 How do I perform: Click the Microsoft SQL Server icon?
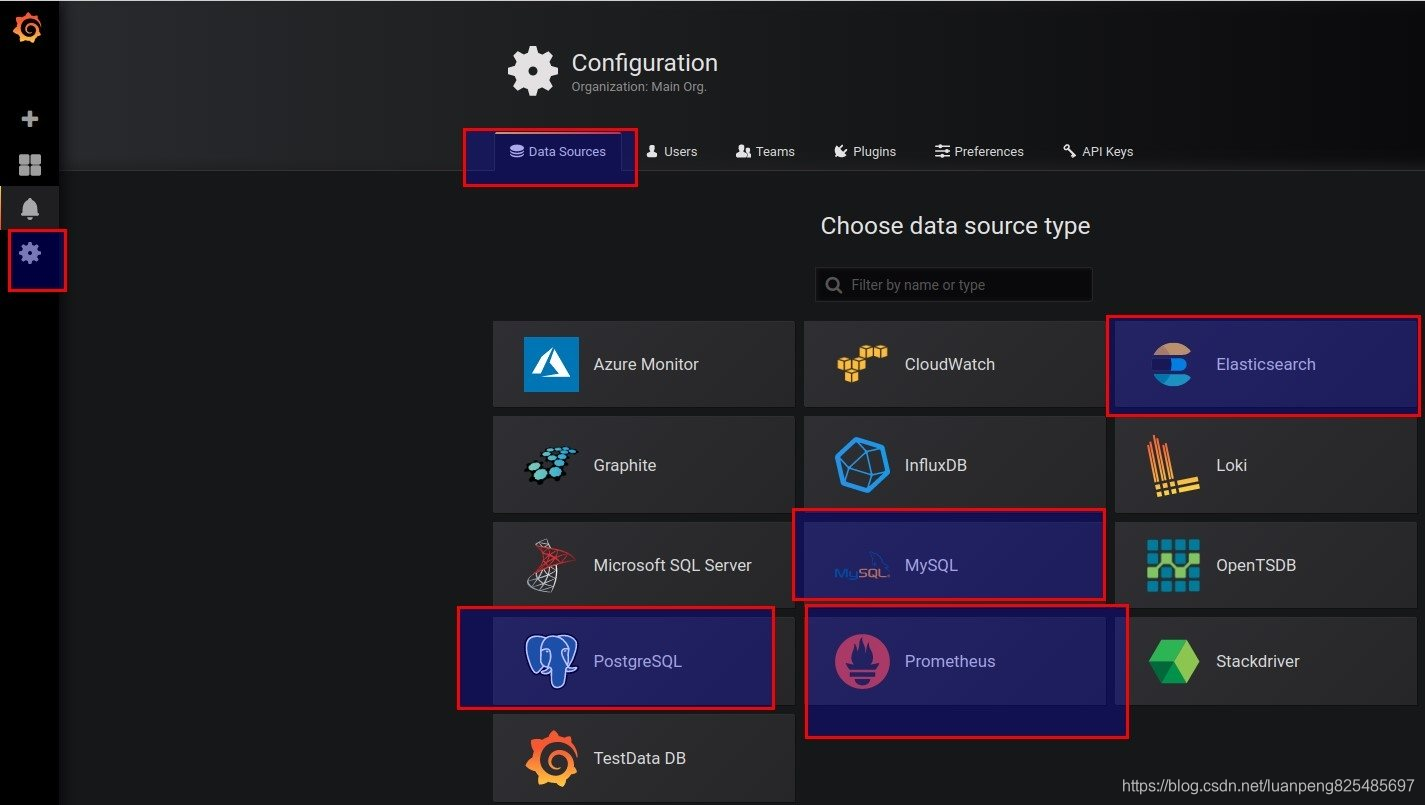point(551,565)
